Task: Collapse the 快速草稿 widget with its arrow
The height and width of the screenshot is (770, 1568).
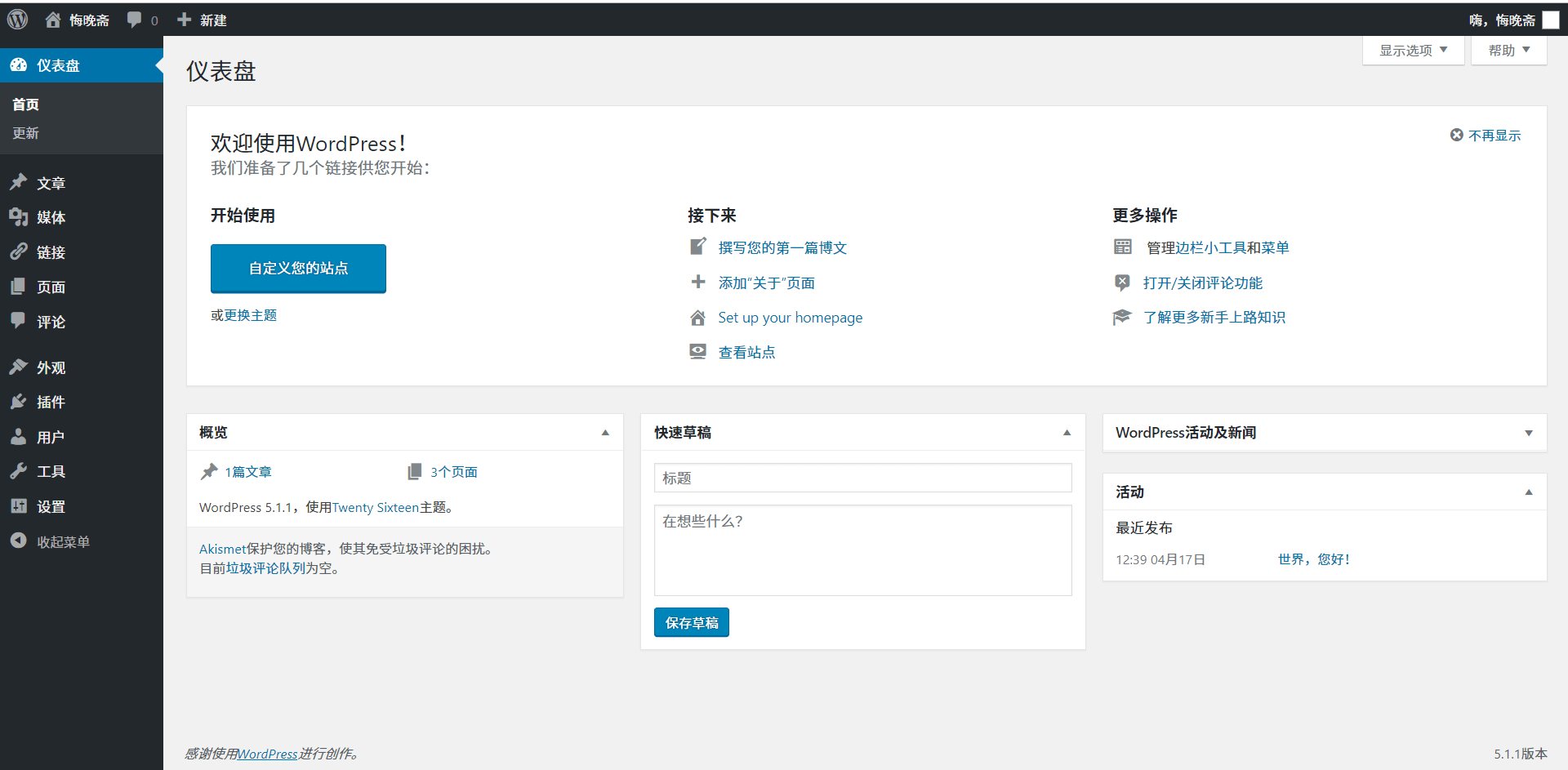Action: [x=1067, y=433]
